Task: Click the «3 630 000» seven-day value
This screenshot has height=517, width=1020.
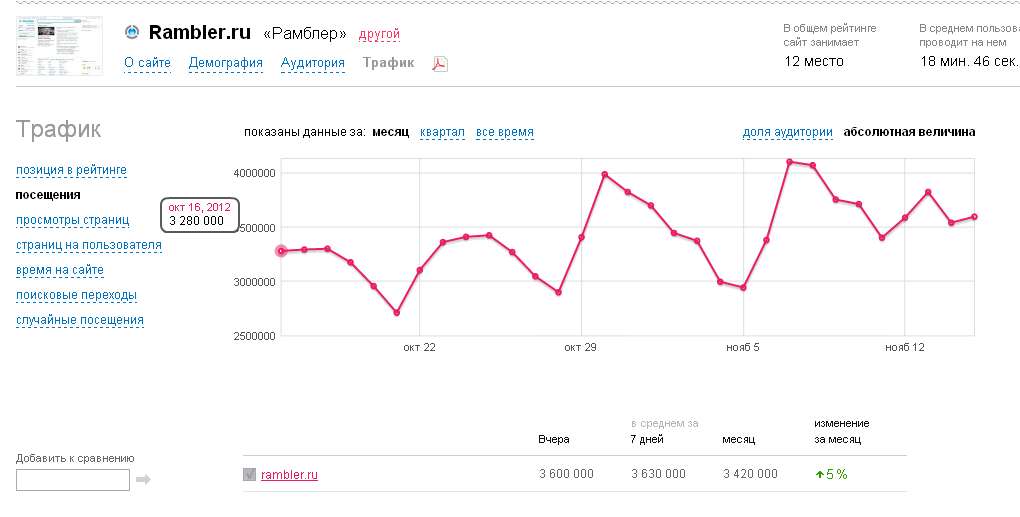Action: click(x=658, y=474)
